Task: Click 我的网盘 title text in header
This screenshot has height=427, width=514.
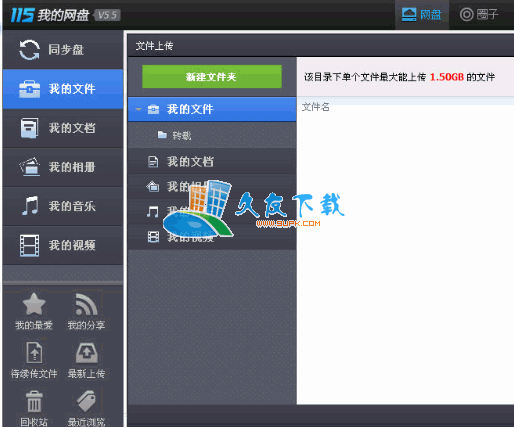Action: [x=63, y=15]
